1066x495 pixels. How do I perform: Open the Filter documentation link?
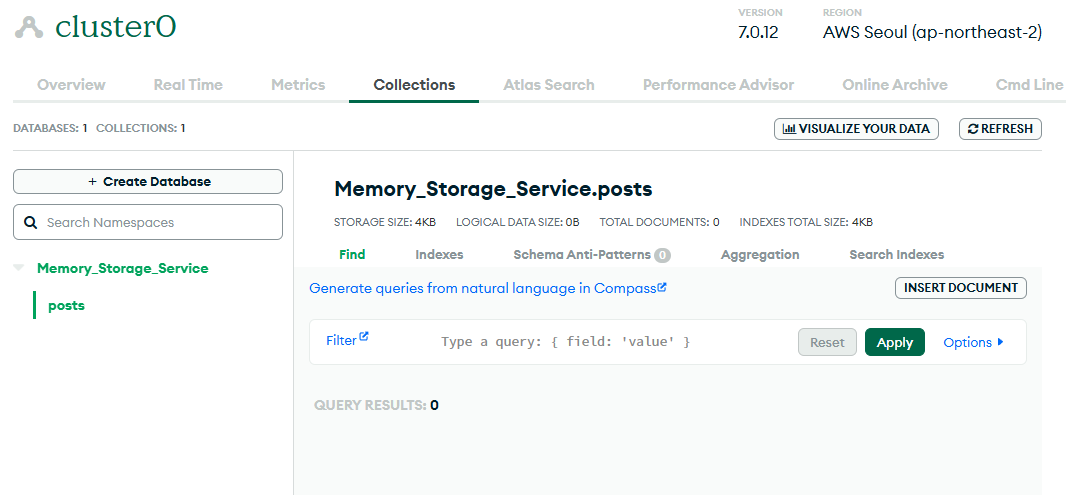click(347, 339)
